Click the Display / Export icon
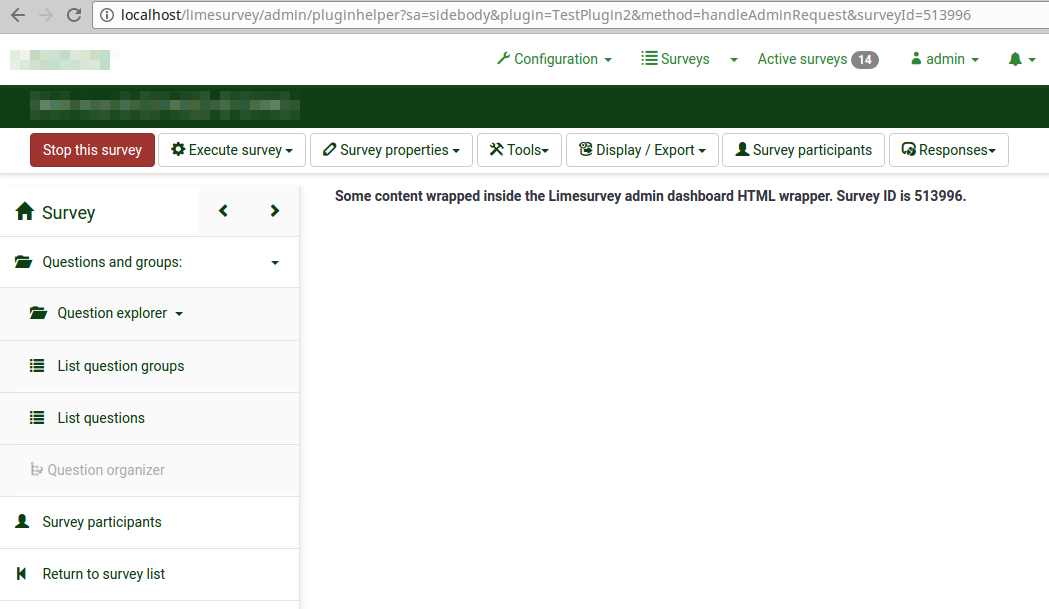The image size is (1049, 609). click(x=585, y=149)
